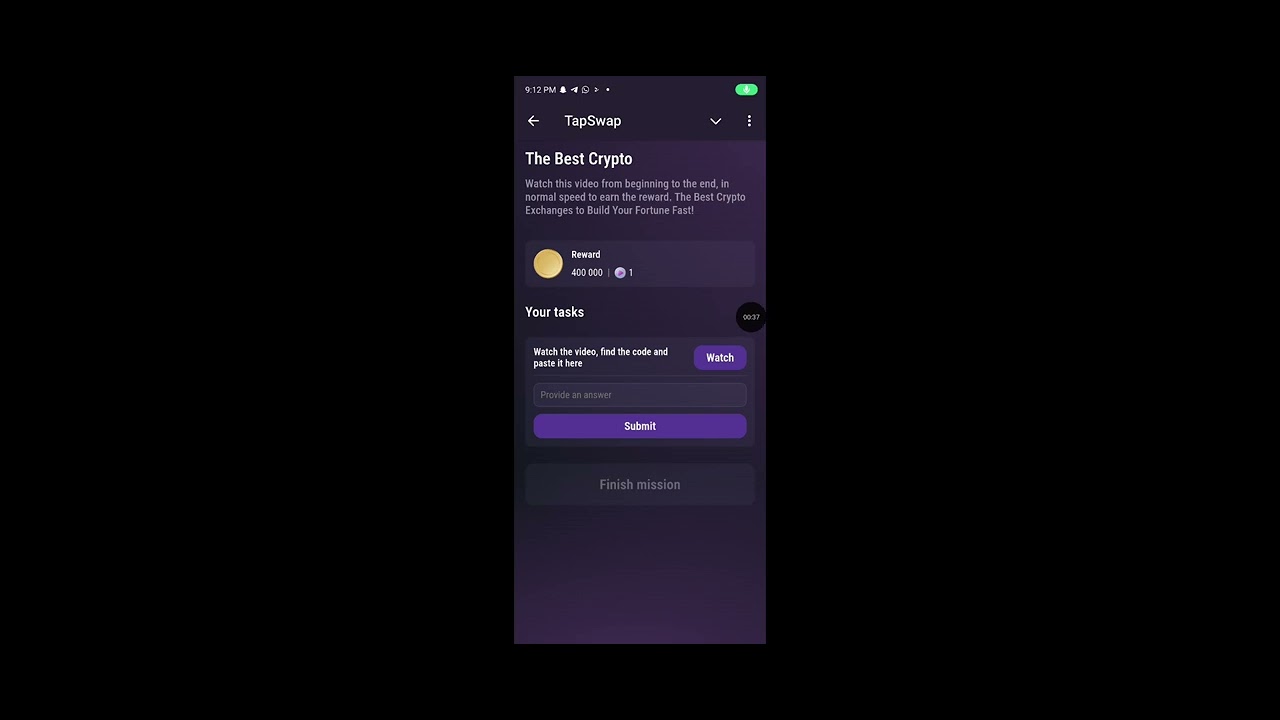Click the Finish mission button
Screen dimensions: 1280x720
coord(640,484)
